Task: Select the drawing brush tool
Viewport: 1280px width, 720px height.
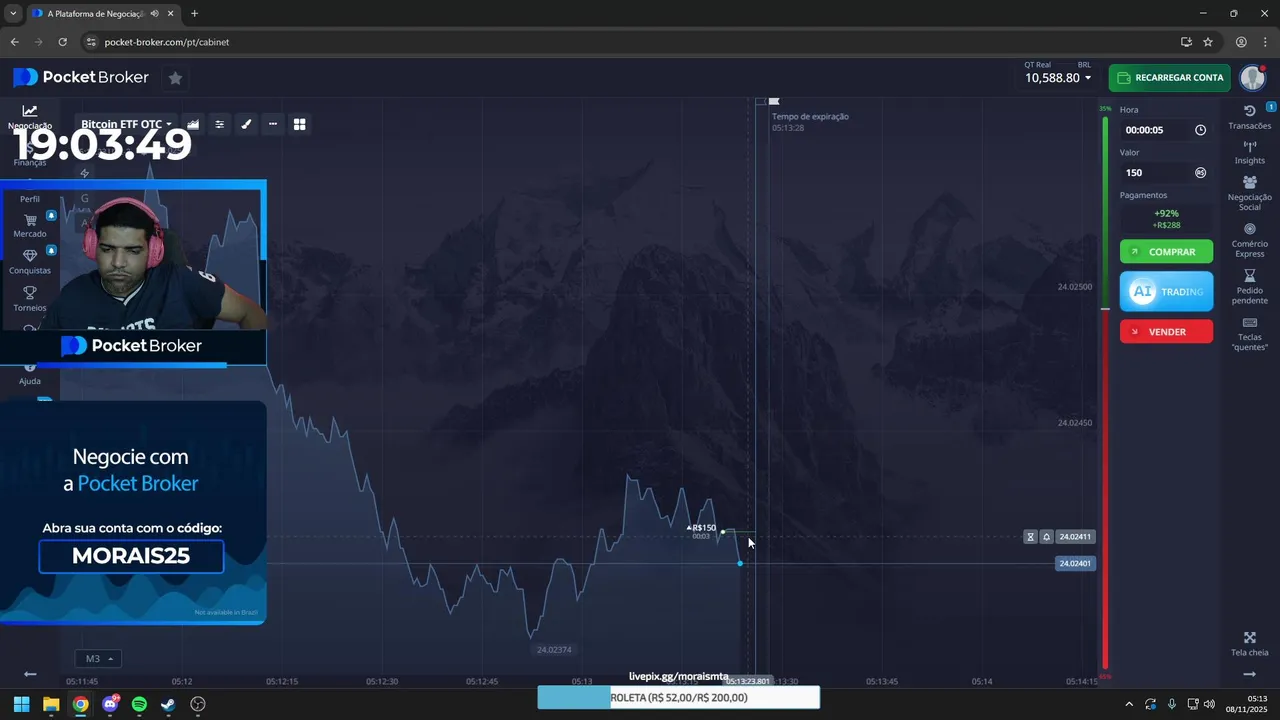Action: tap(246, 124)
